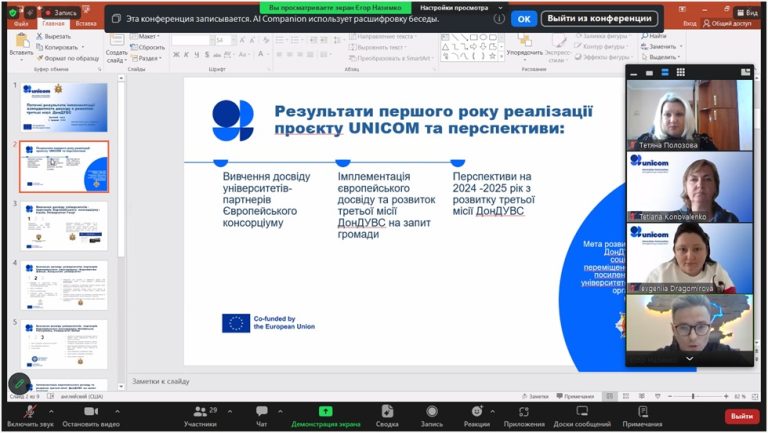
Task: Click the green pencil annotate icon
Action: [19, 384]
